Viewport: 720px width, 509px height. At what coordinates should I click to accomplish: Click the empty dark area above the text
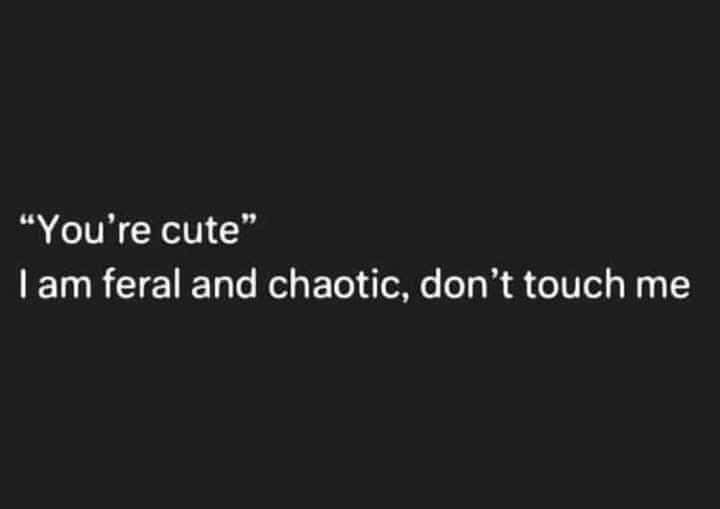point(360,101)
